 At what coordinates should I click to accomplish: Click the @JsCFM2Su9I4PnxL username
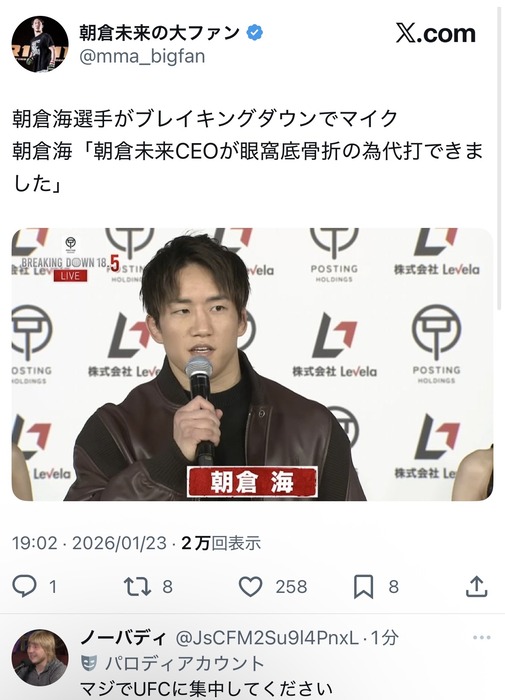click(267, 638)
